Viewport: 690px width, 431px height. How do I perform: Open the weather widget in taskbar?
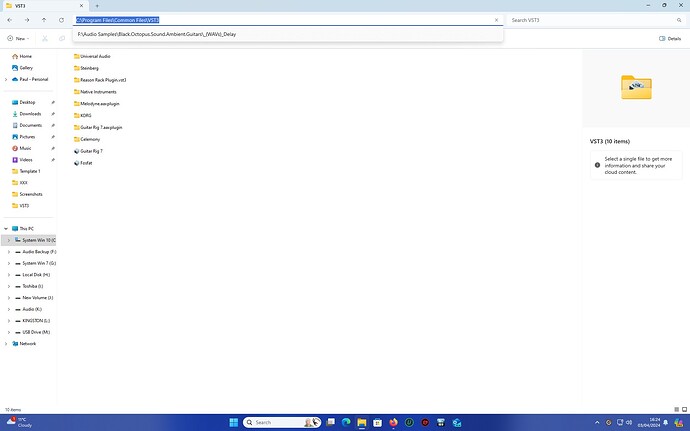click(19, 423)
